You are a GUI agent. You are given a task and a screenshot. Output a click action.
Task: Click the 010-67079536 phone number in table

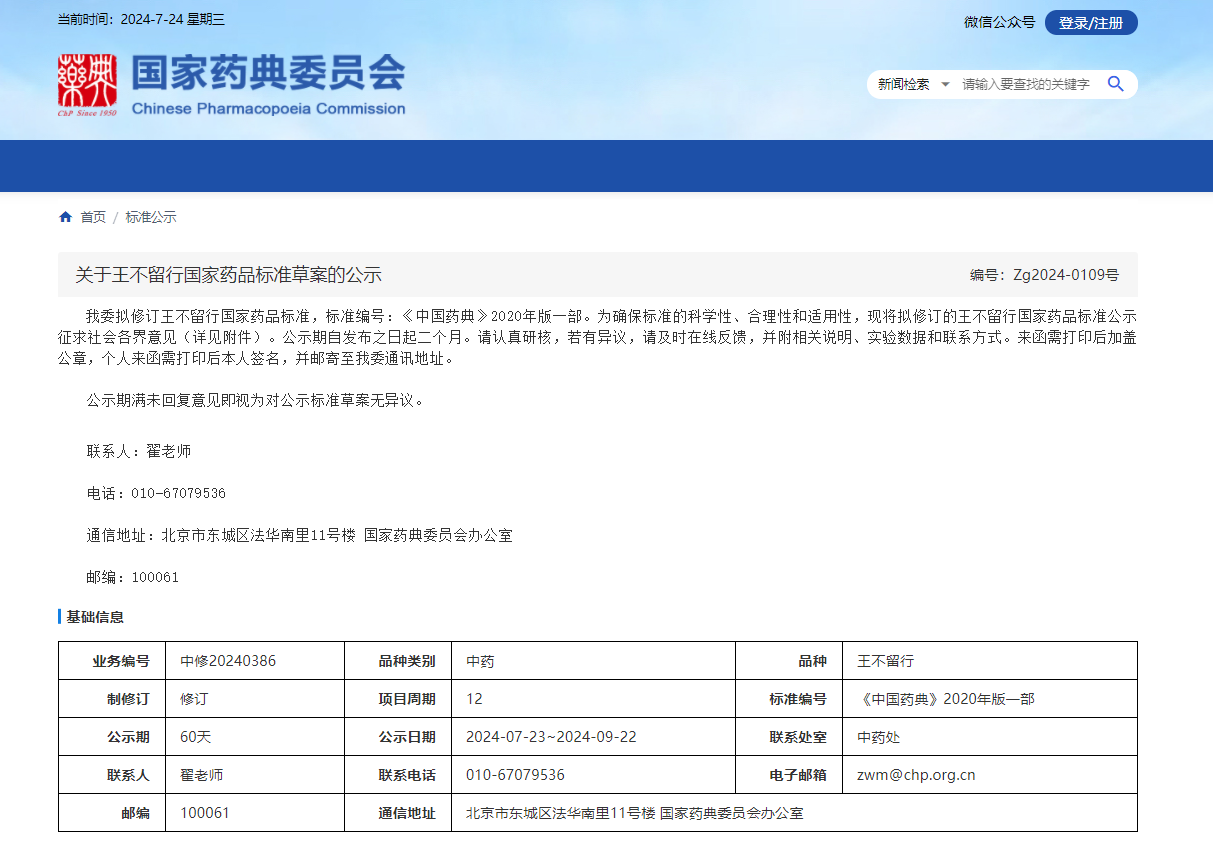pyautogui.click(x=515, y=775)
